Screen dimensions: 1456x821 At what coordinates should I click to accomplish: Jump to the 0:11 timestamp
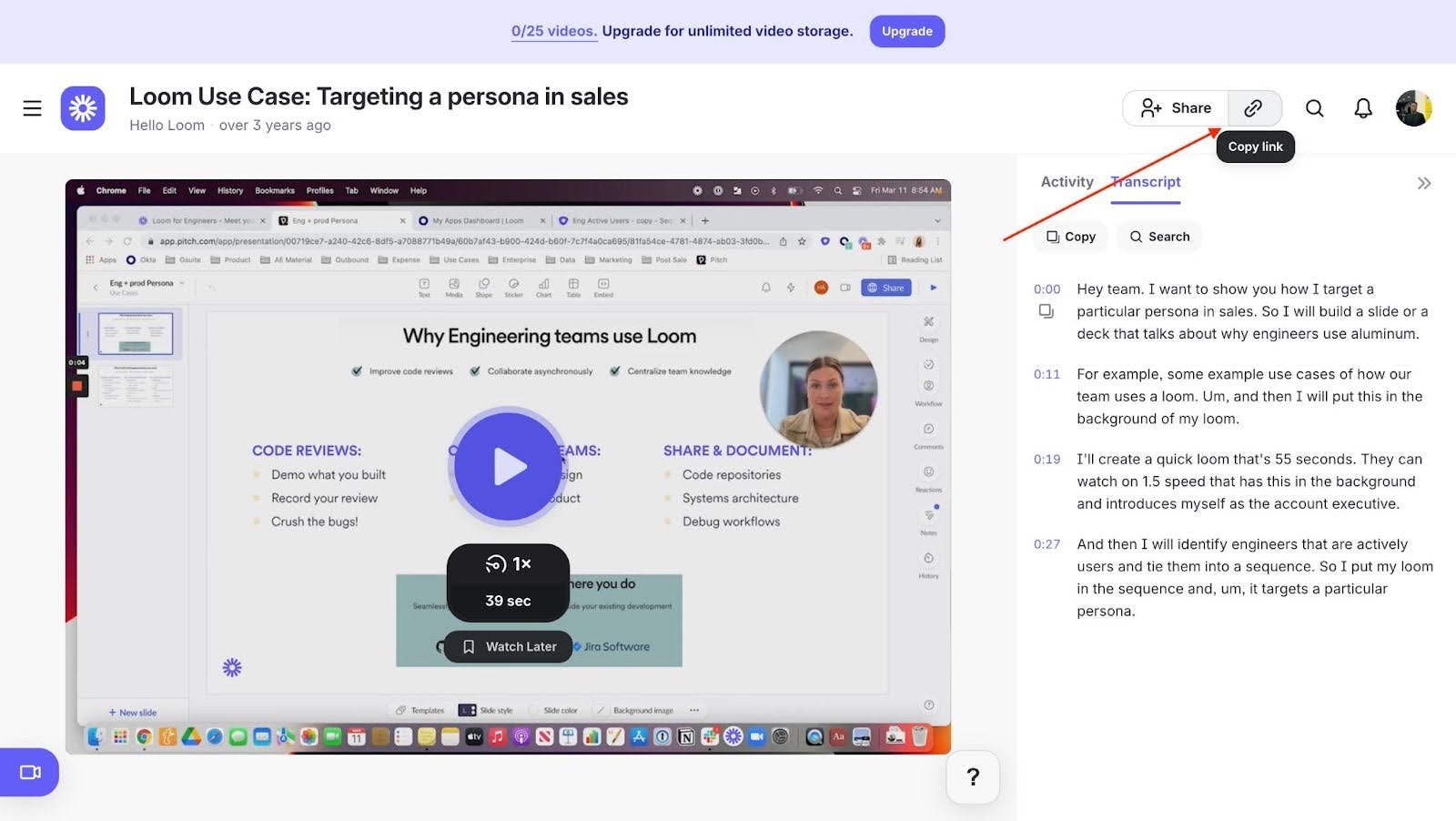point(1047,374)
